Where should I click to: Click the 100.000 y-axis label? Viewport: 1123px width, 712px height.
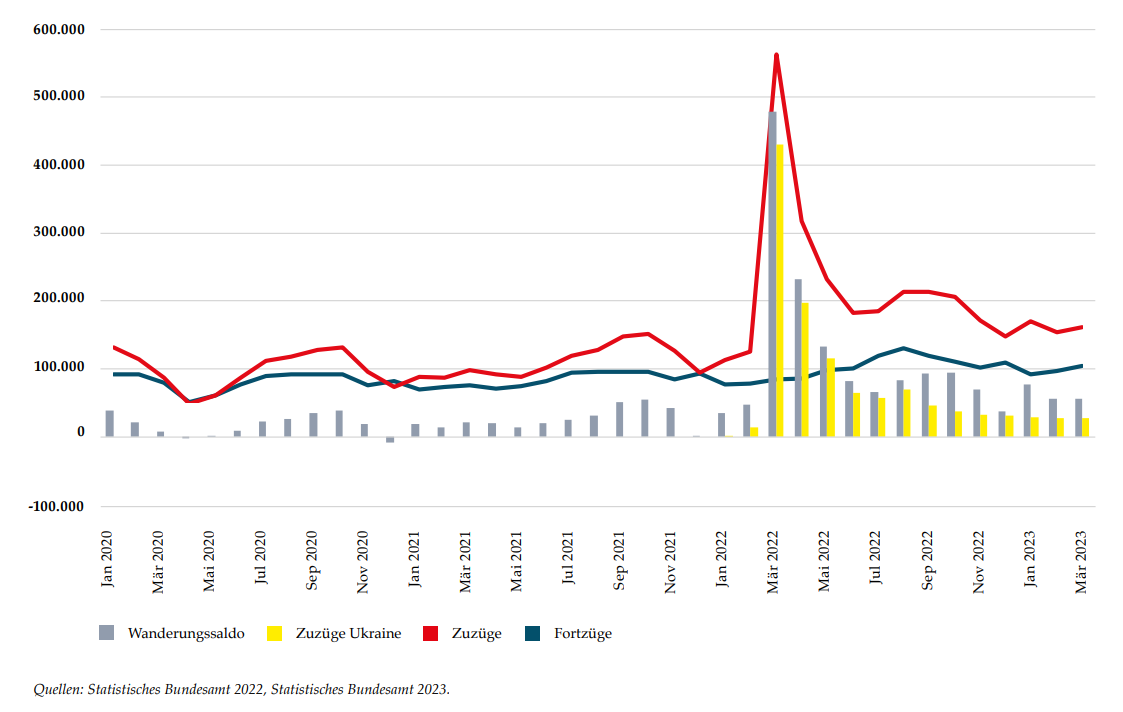[x=59, y=367]
